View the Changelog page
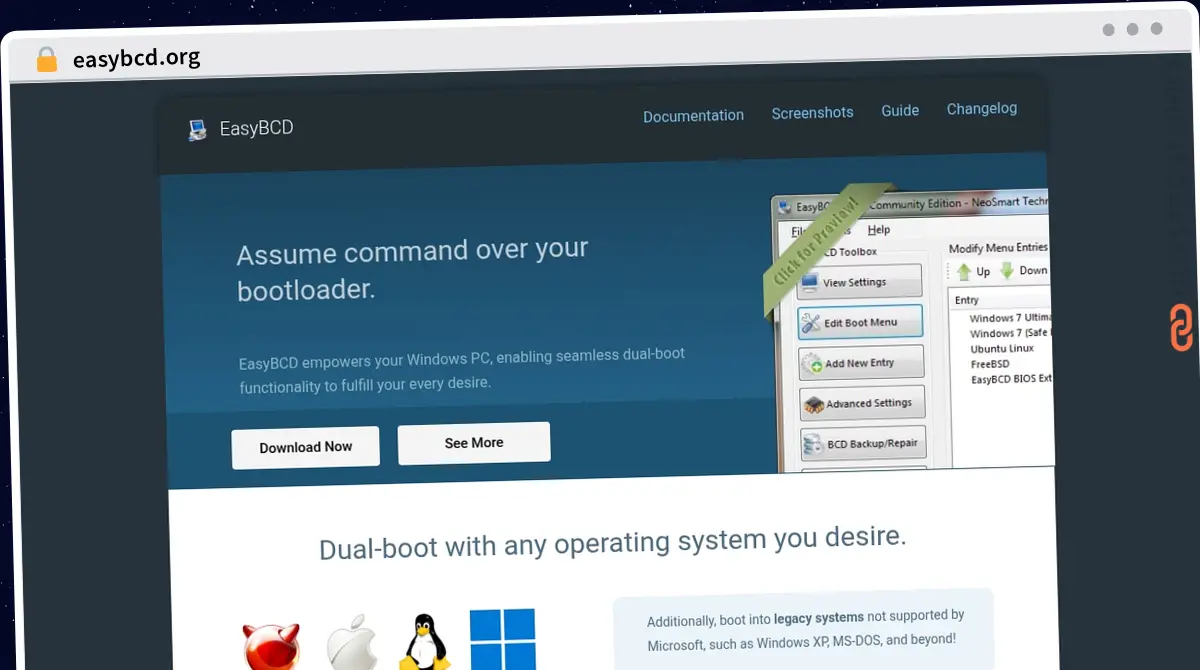1200x670 pixels. click(982, 109)
